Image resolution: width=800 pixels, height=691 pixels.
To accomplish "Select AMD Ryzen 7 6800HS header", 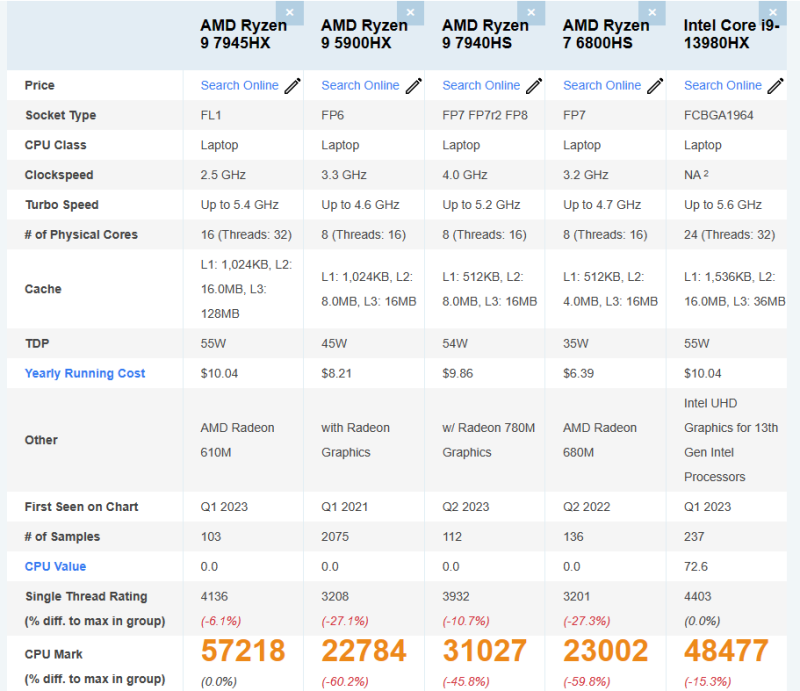I will (606, 34).
